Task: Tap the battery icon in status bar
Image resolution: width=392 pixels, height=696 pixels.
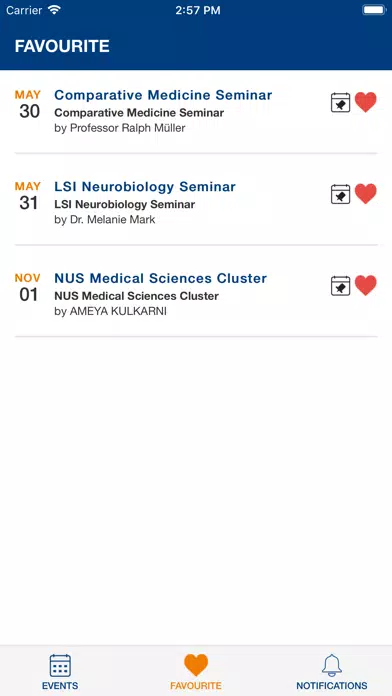Action: point(374,10)
